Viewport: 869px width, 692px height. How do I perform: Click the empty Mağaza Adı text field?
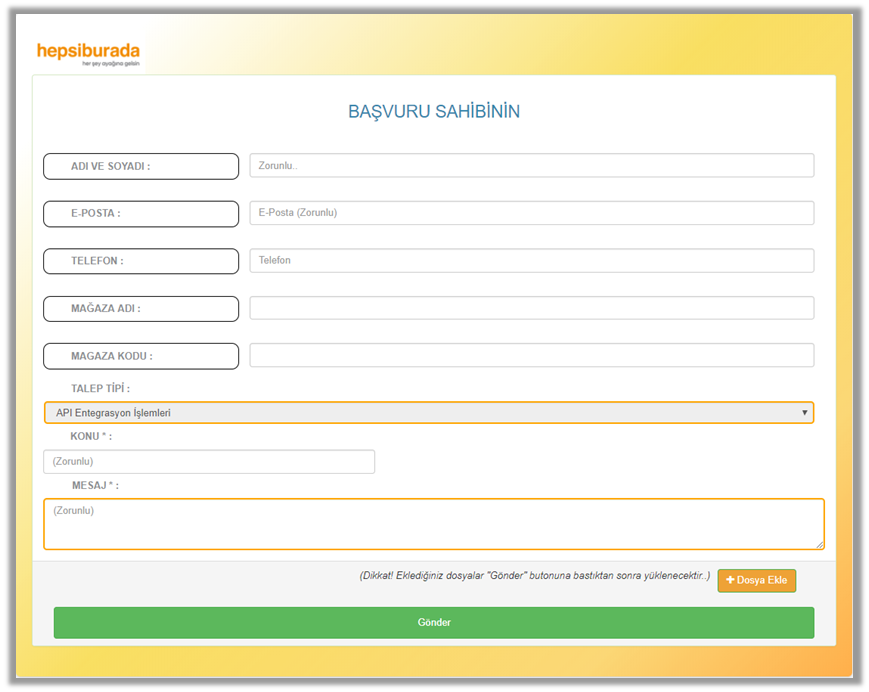[531, 308]
